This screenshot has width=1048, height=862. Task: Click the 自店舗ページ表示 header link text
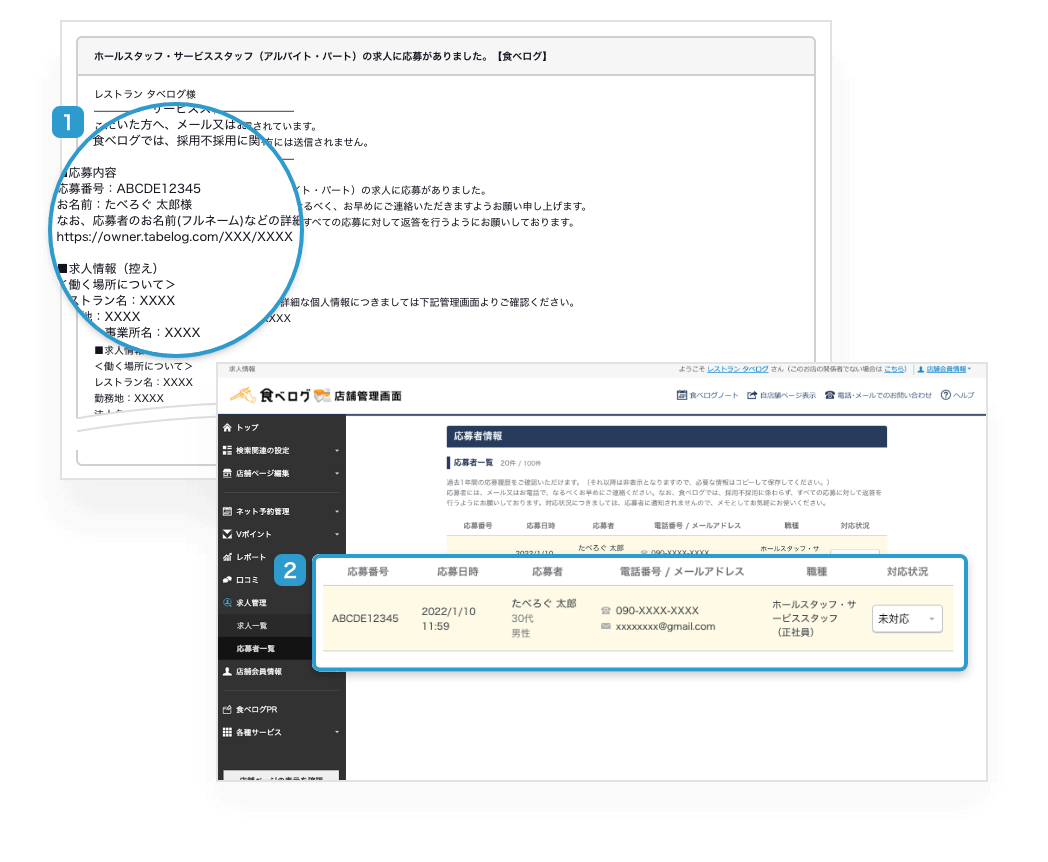[788, 395]
